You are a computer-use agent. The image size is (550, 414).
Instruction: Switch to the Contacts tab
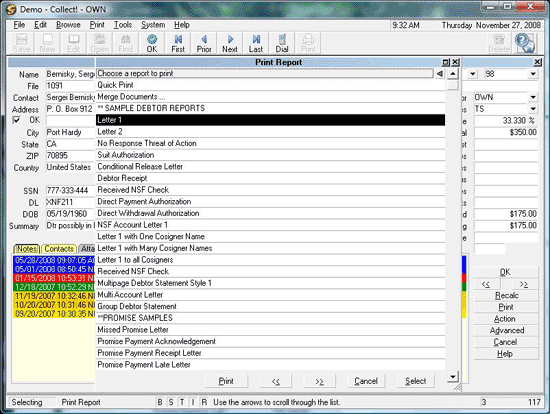pos(59,249)
